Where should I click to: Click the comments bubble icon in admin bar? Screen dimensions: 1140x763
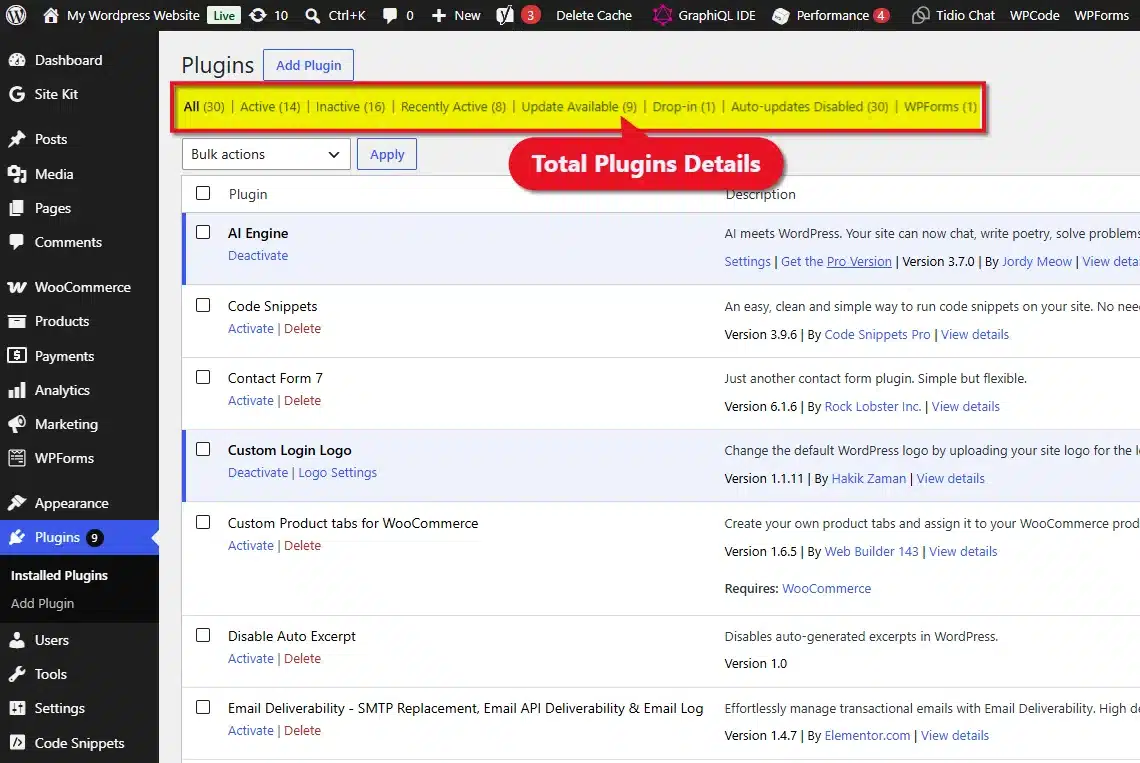click(390, 15)
